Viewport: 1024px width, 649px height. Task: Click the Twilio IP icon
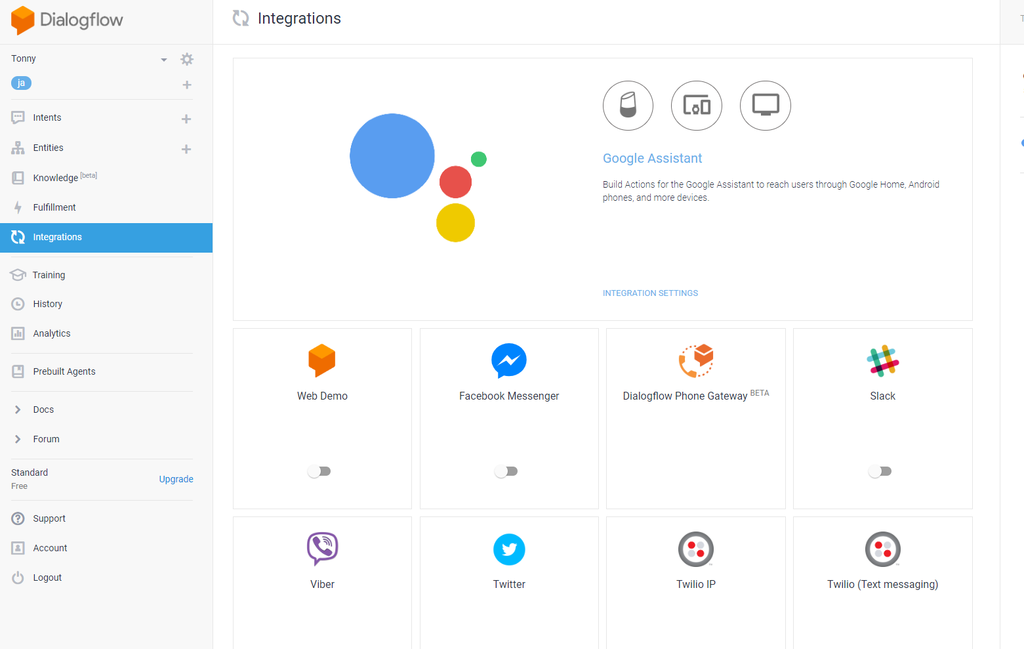696,549
